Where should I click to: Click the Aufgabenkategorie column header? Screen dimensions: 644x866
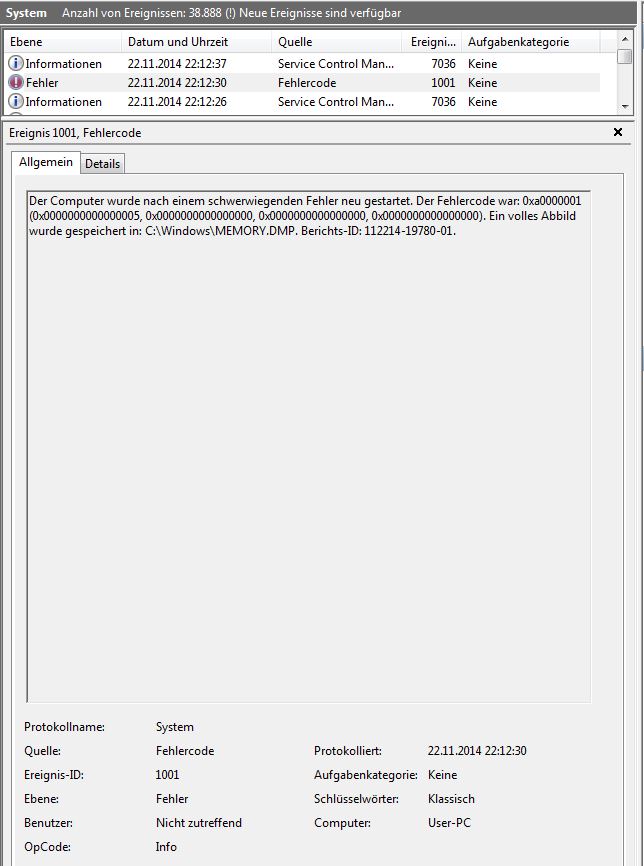[528, 42]
